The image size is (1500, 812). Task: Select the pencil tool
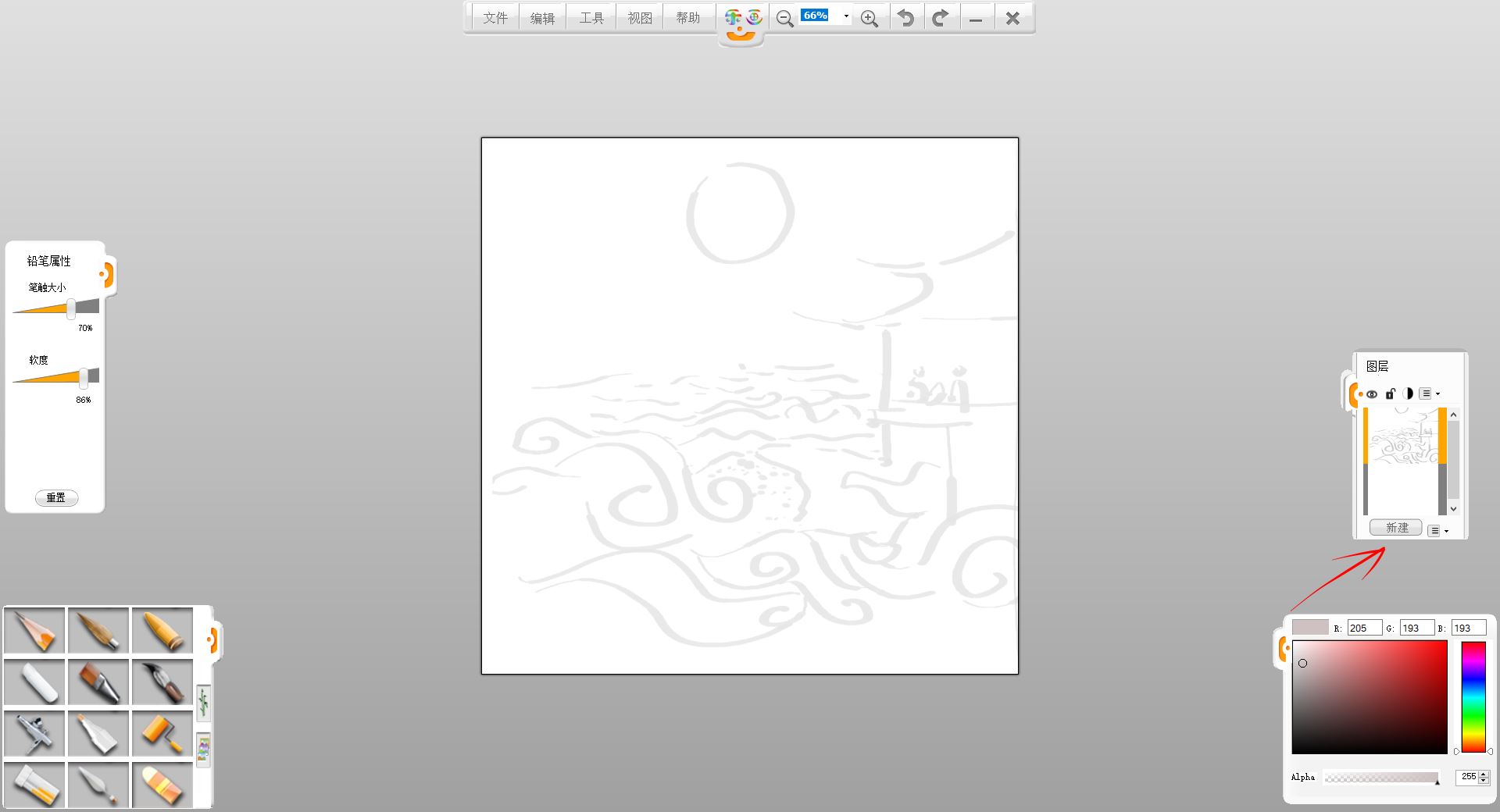point(35,630)
